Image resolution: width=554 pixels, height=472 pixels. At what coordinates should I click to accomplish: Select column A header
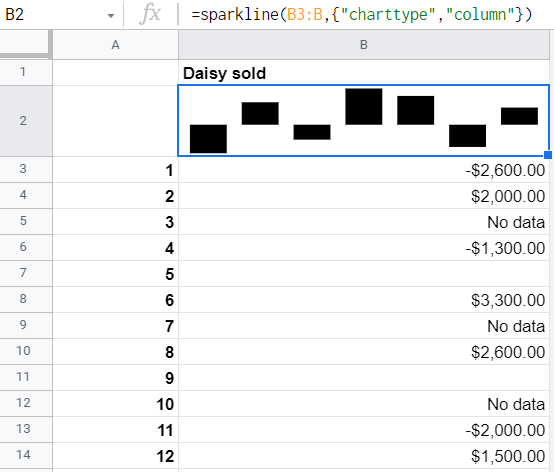click(x=116, y=45)
